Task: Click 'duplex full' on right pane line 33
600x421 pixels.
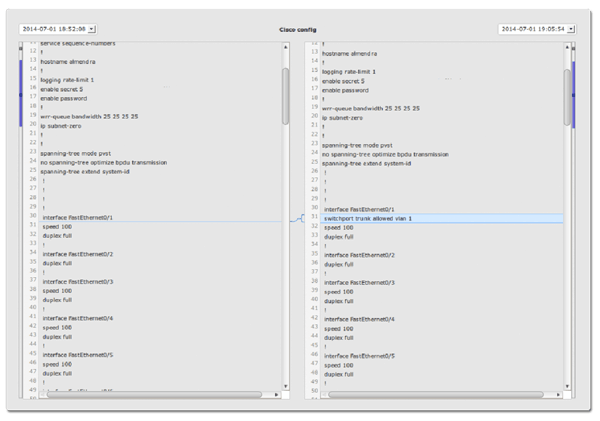Action: pos(339,237)
